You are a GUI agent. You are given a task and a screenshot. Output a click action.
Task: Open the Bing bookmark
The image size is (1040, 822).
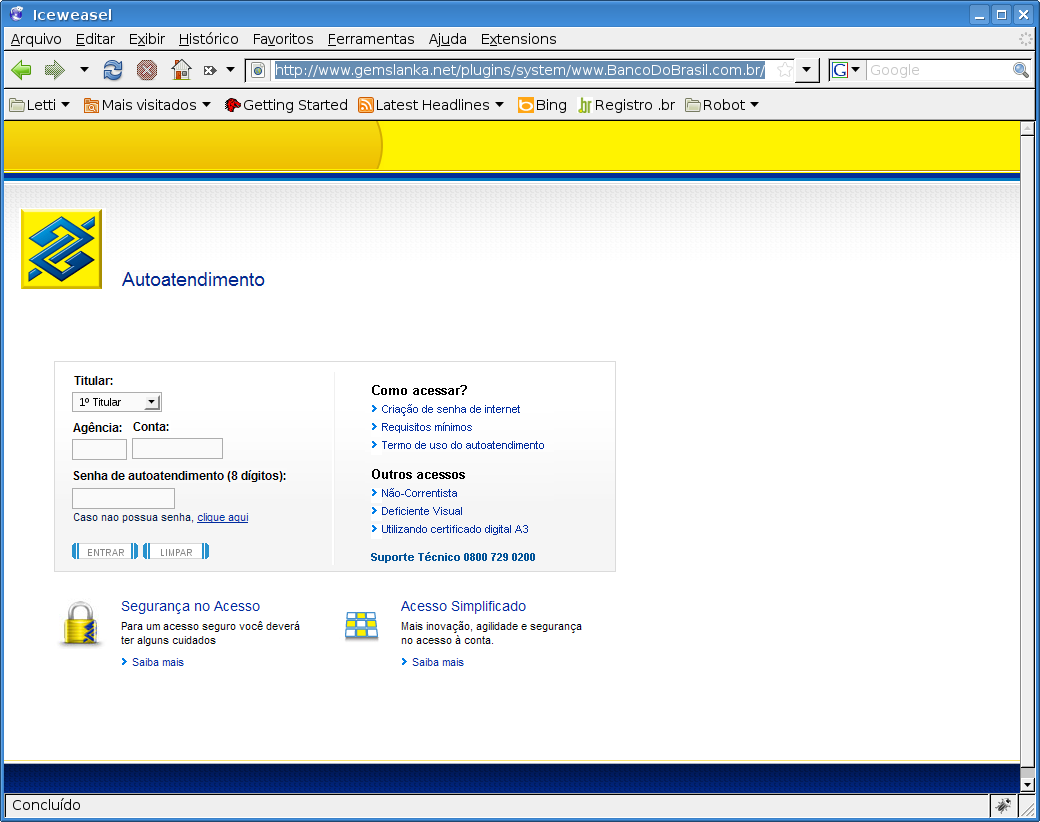pos(542,105)
